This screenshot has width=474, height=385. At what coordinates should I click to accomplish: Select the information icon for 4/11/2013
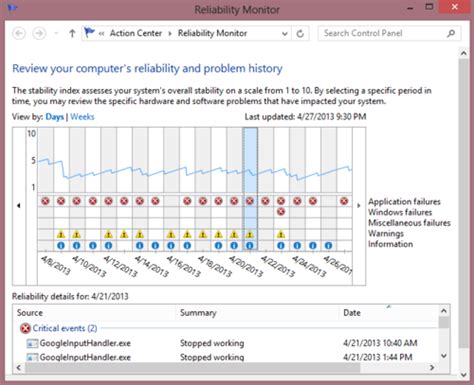(x=93, y=246)
